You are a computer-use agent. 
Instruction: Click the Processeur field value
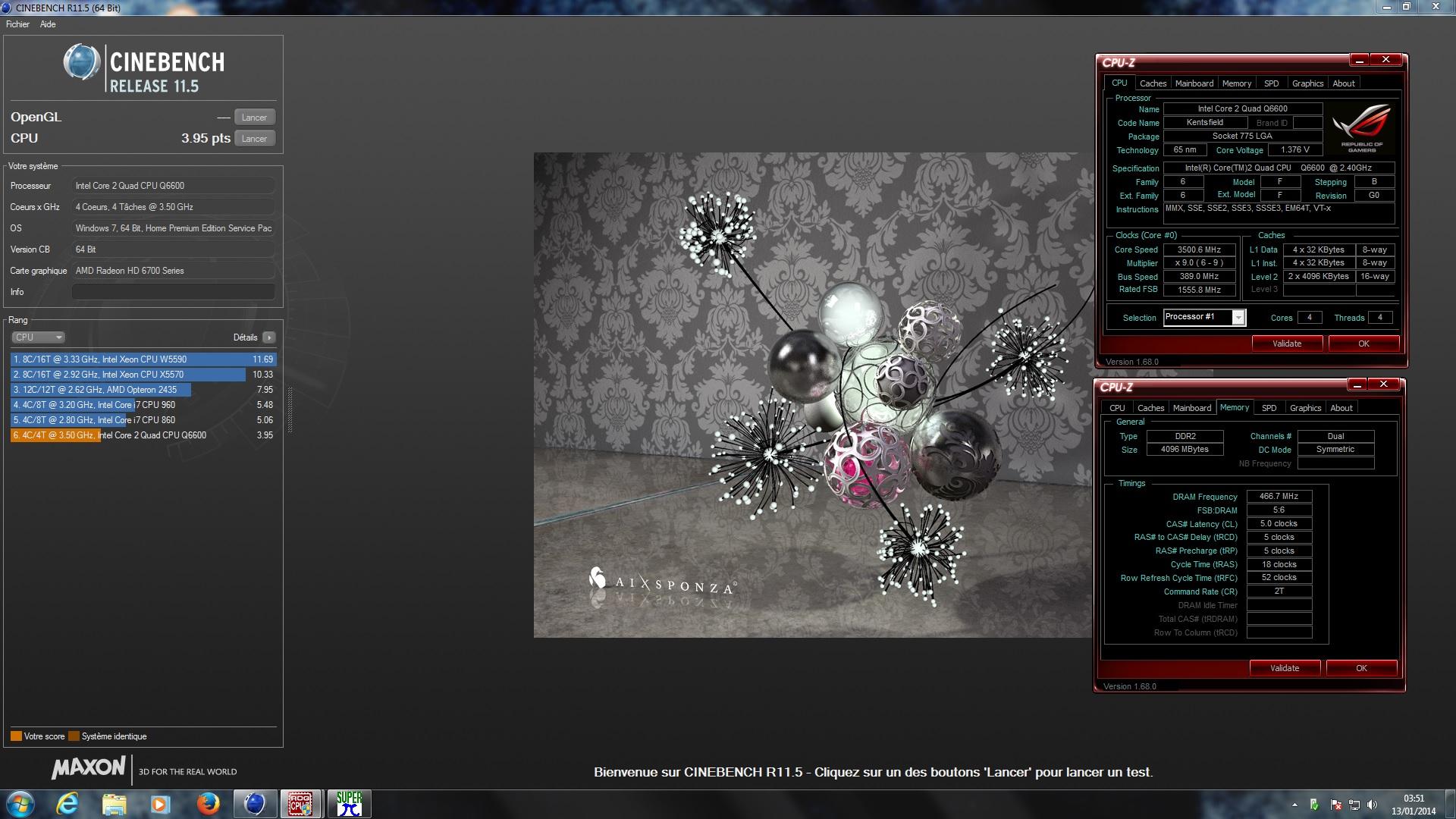point(173,186)
